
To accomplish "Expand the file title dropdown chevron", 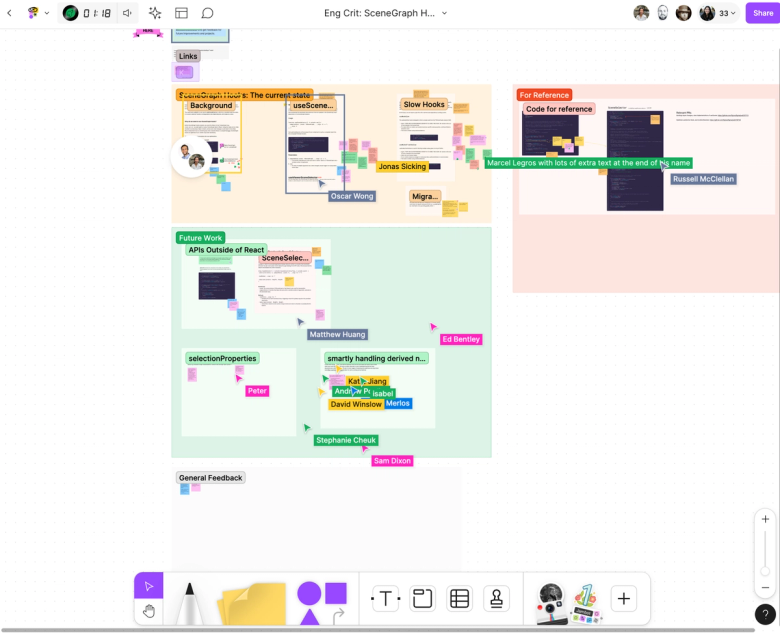I will pos(444,13).
